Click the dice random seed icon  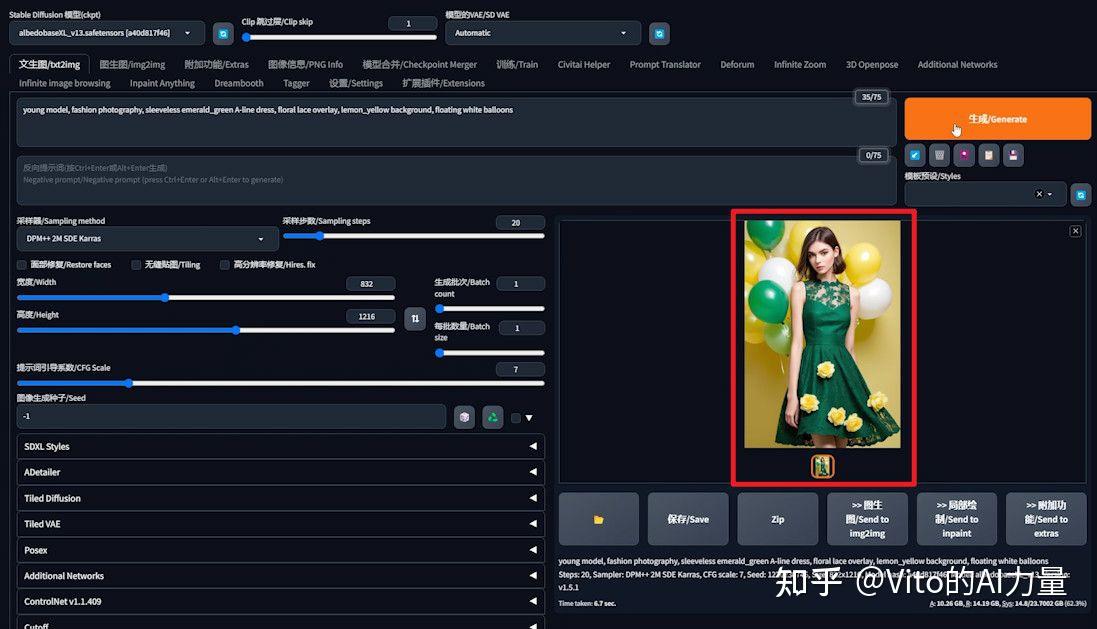(x=464, y=417)
